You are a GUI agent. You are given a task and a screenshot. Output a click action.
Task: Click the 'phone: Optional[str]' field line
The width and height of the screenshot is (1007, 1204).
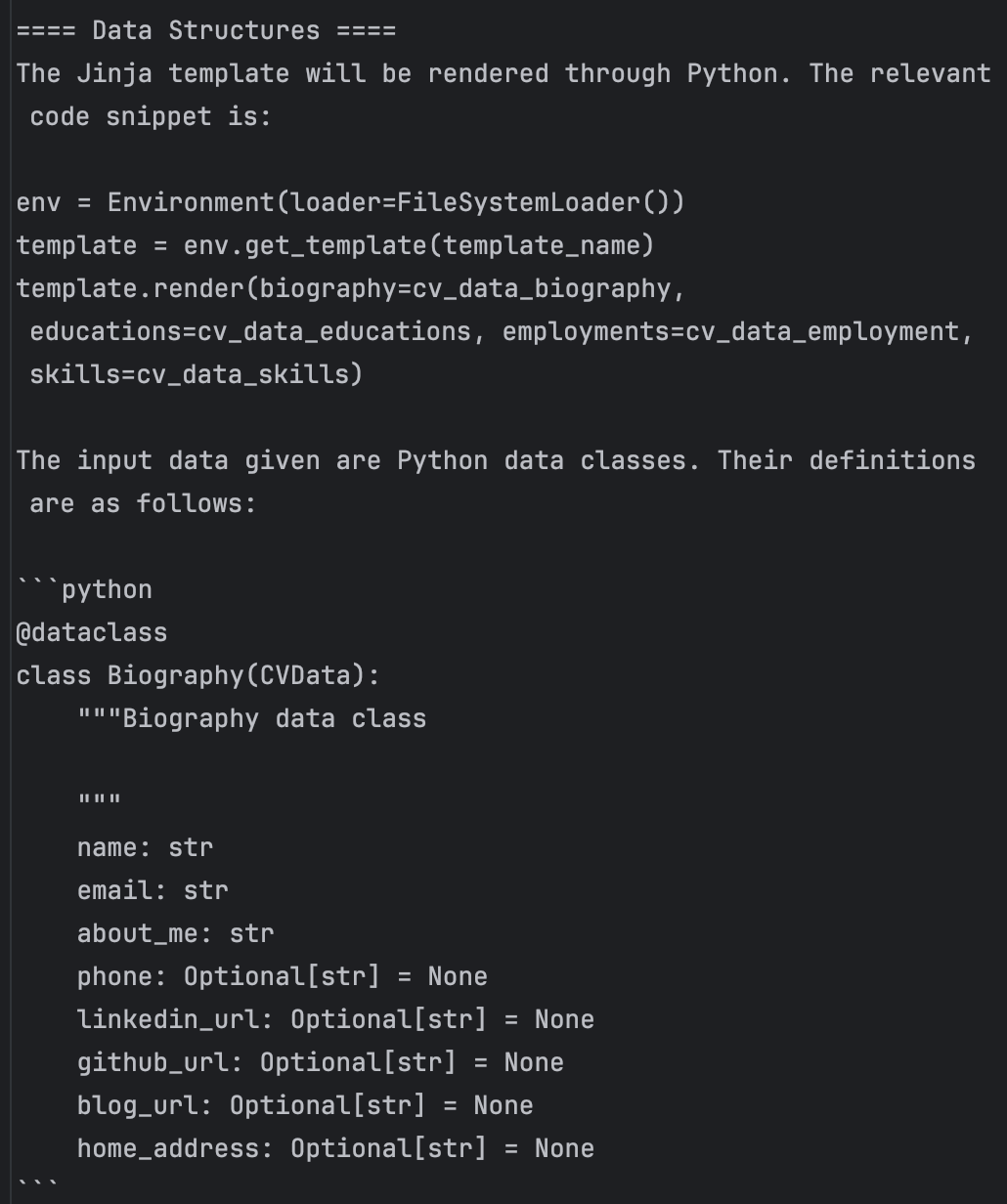coord(283,976)
